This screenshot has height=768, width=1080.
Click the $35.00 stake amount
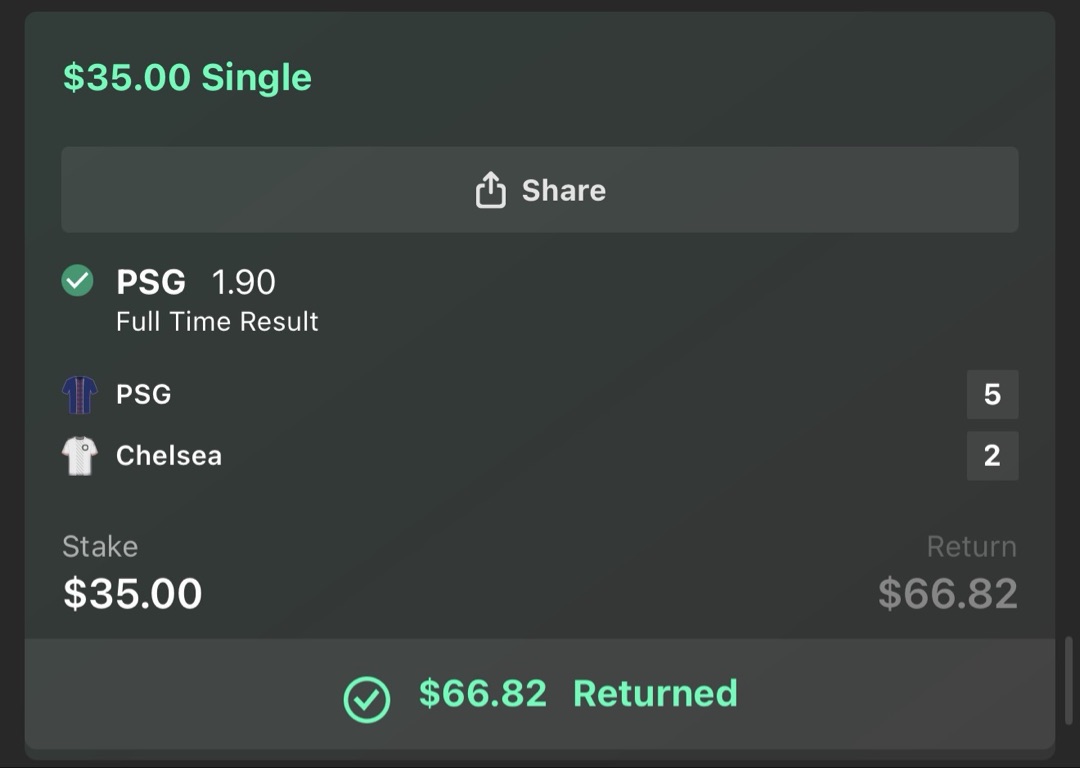pos(133,594)
